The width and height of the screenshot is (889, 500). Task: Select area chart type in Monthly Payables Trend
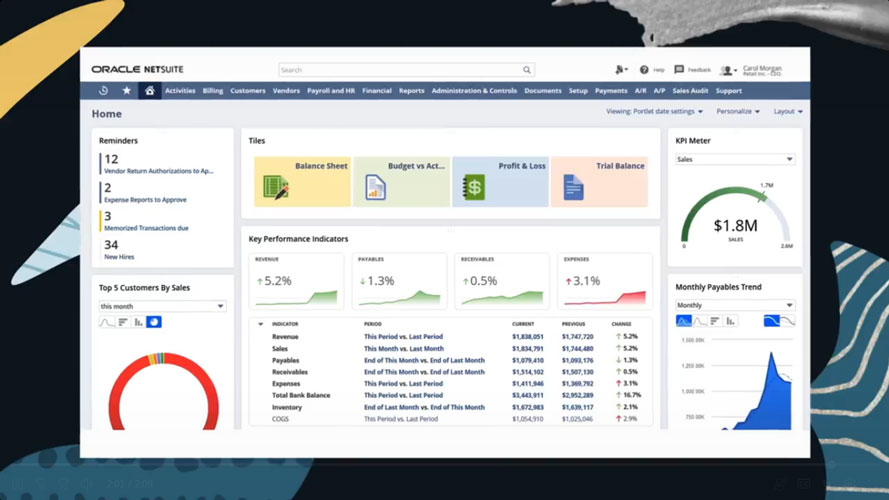(684, 321)
